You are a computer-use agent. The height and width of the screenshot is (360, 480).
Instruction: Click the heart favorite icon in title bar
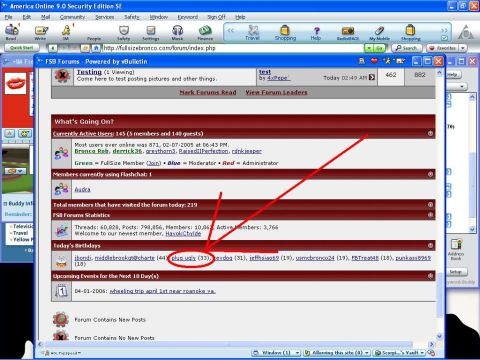pyautogui.click(x=374, y=61)
